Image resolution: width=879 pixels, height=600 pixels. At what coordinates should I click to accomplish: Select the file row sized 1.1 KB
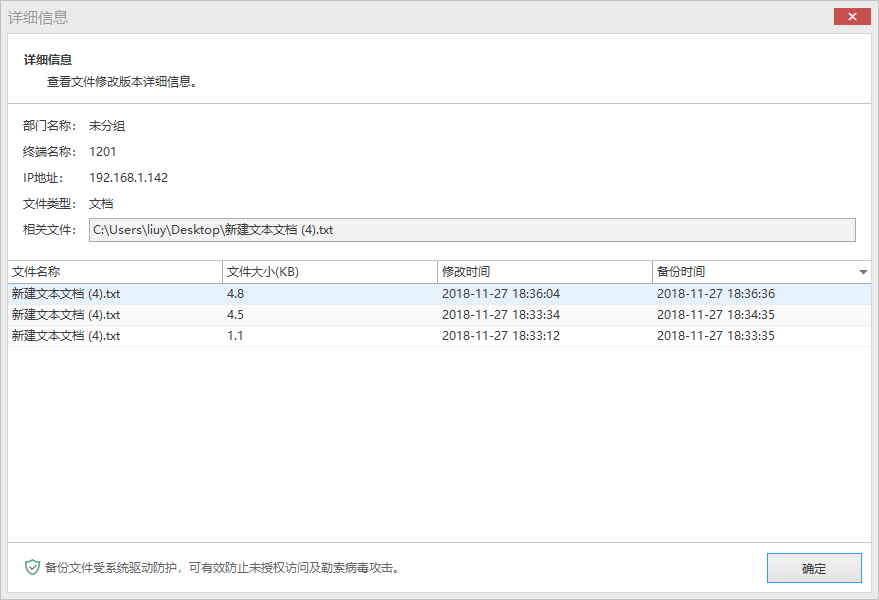[x=237, y=336]
